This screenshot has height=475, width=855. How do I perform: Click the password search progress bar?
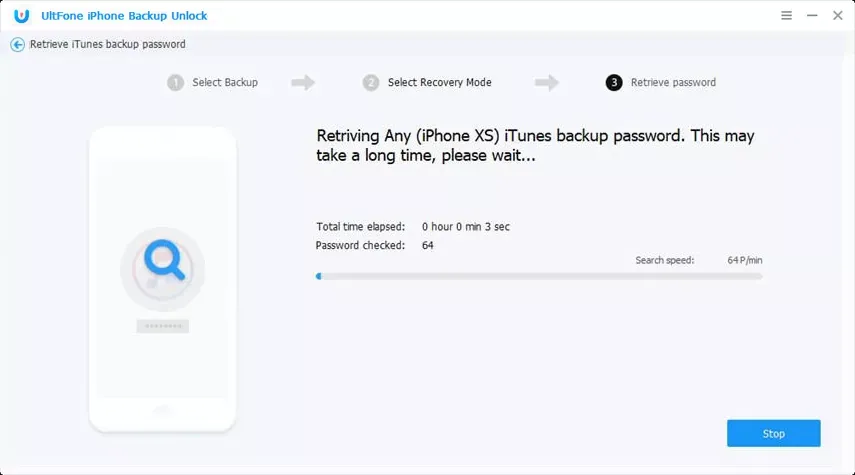pos(539,276)
